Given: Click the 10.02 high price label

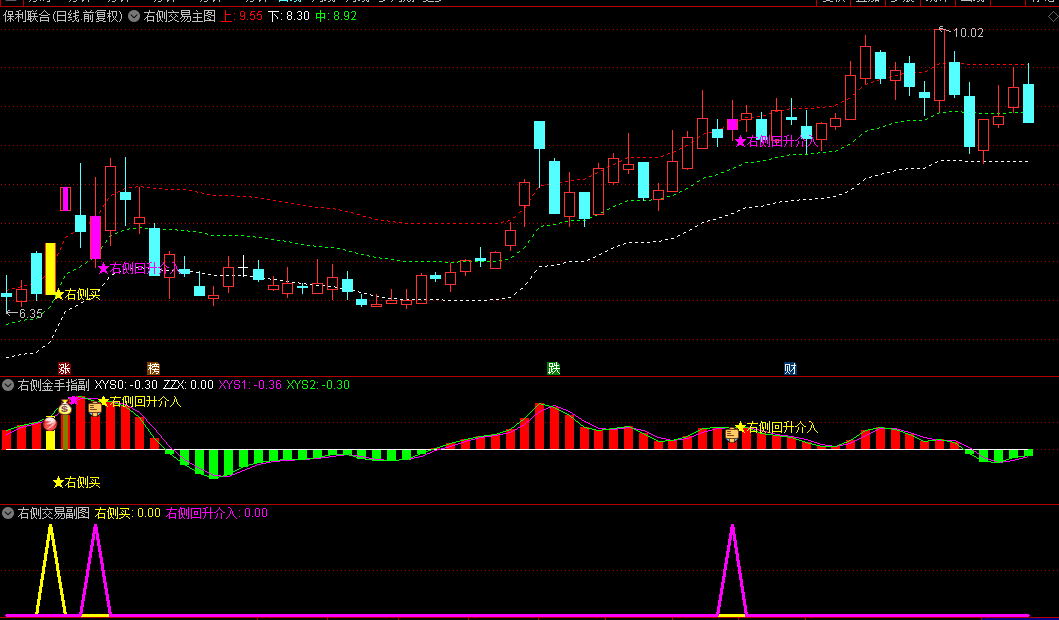Looking at the screenshot, I should (968, 32).
